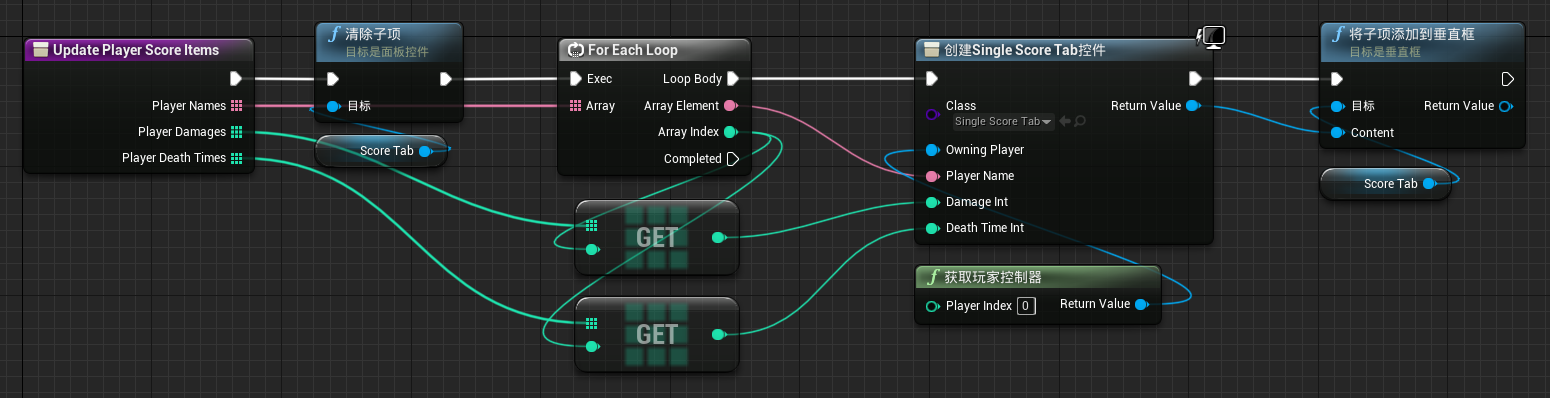Open the Single Score Tab class dropdown

1003,121
